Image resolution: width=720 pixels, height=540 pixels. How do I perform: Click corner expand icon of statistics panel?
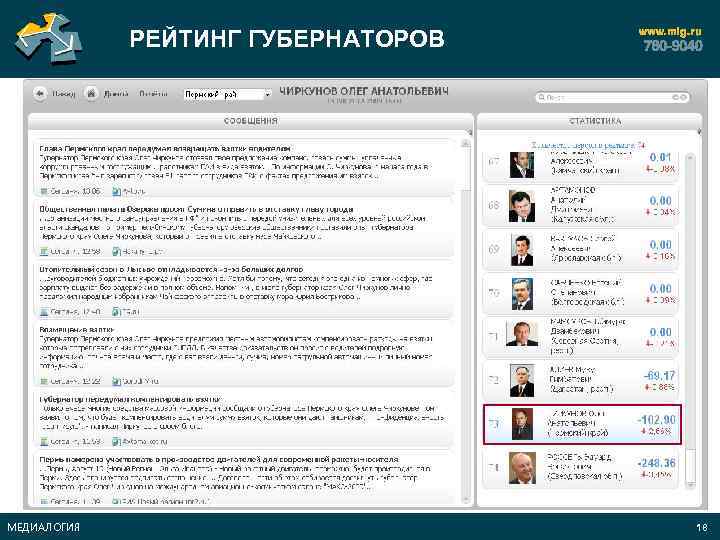(x=699, y=132)
